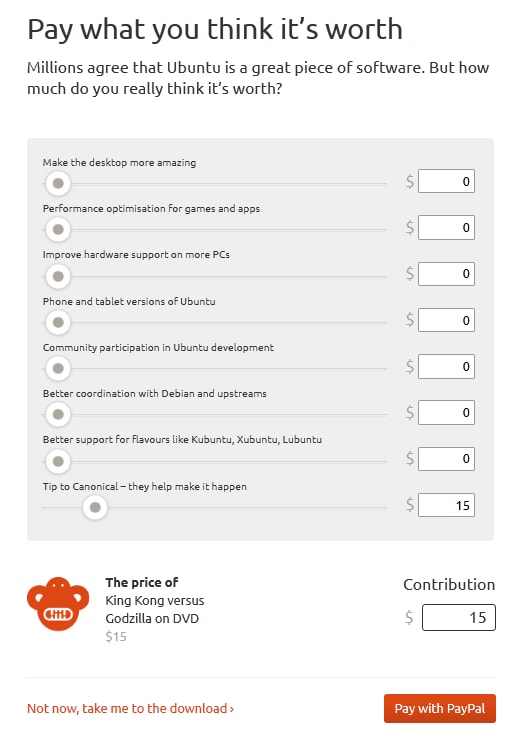
Task: Click Tip to Canonical slider handle
Action: coord(95,508)
